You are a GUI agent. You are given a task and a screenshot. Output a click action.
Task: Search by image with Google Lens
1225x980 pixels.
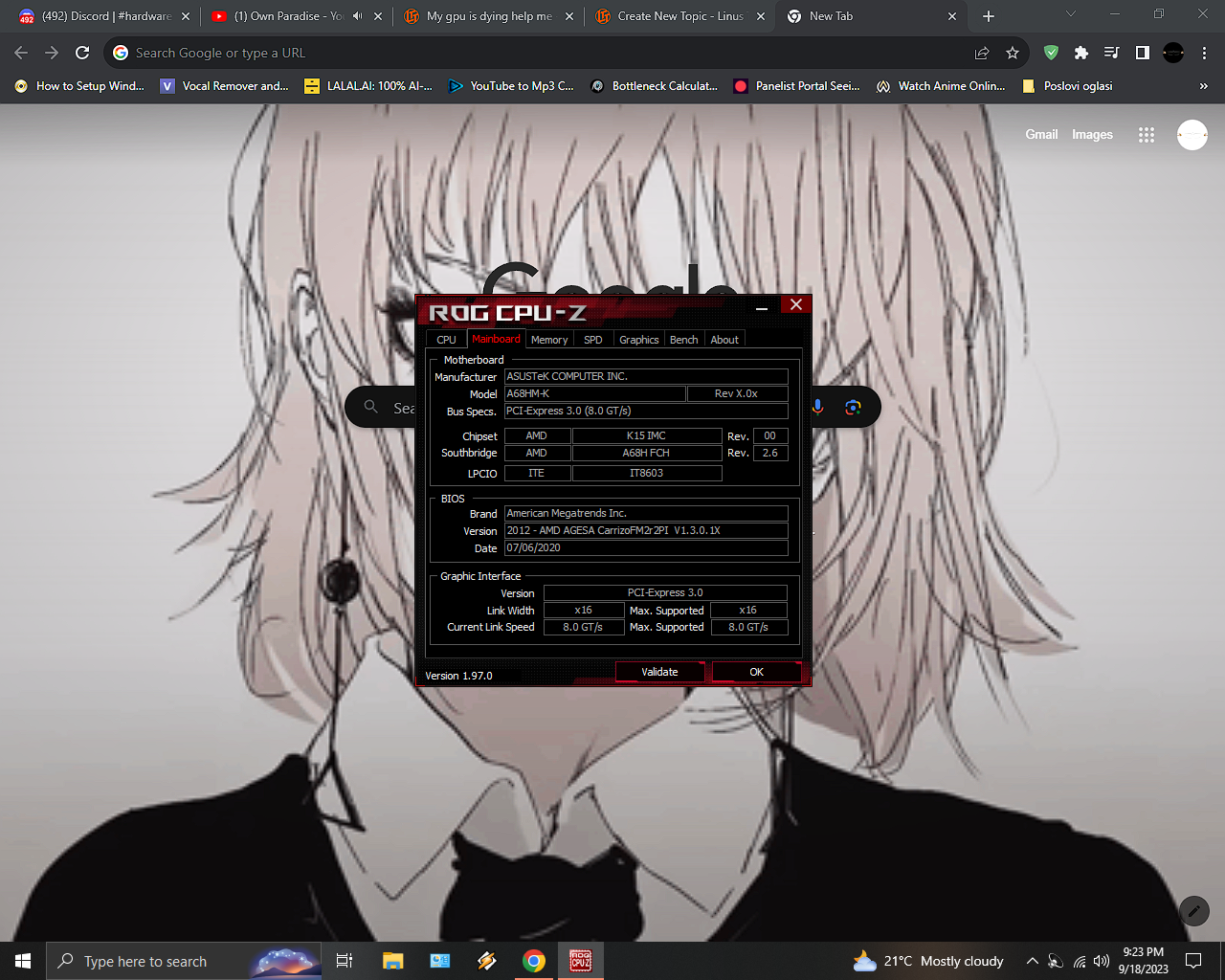tap(853, 408)
